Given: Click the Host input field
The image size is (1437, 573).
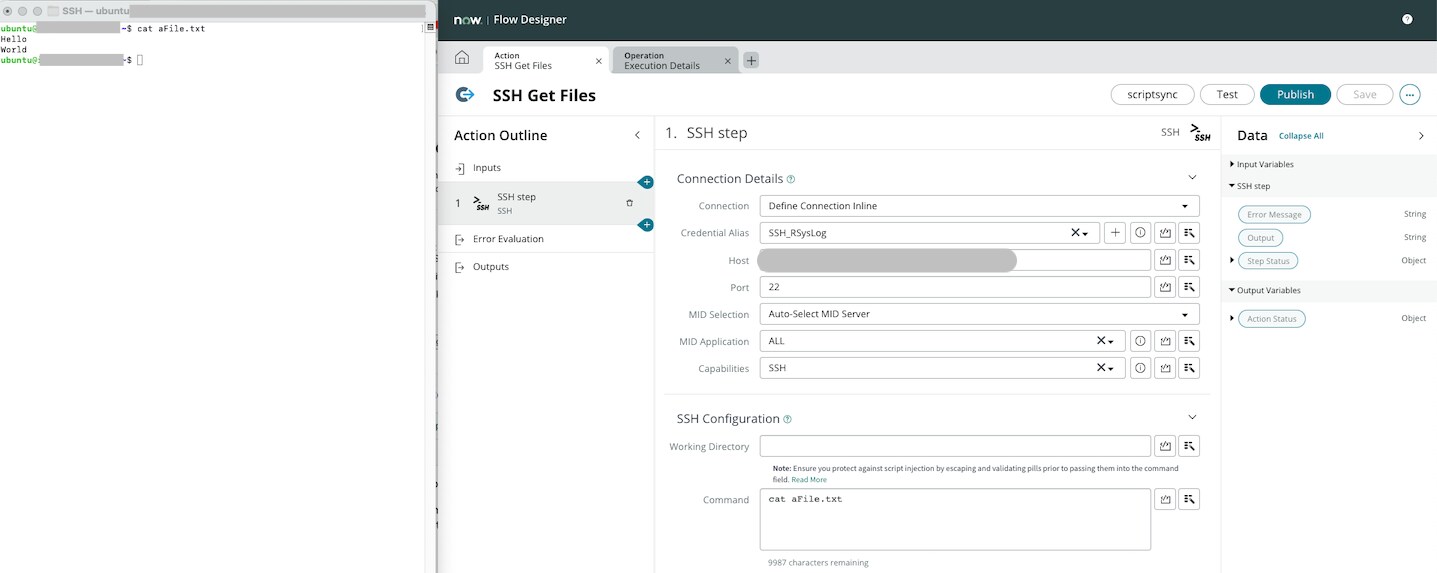Looking at the screenshot, I should pos(955,260).
